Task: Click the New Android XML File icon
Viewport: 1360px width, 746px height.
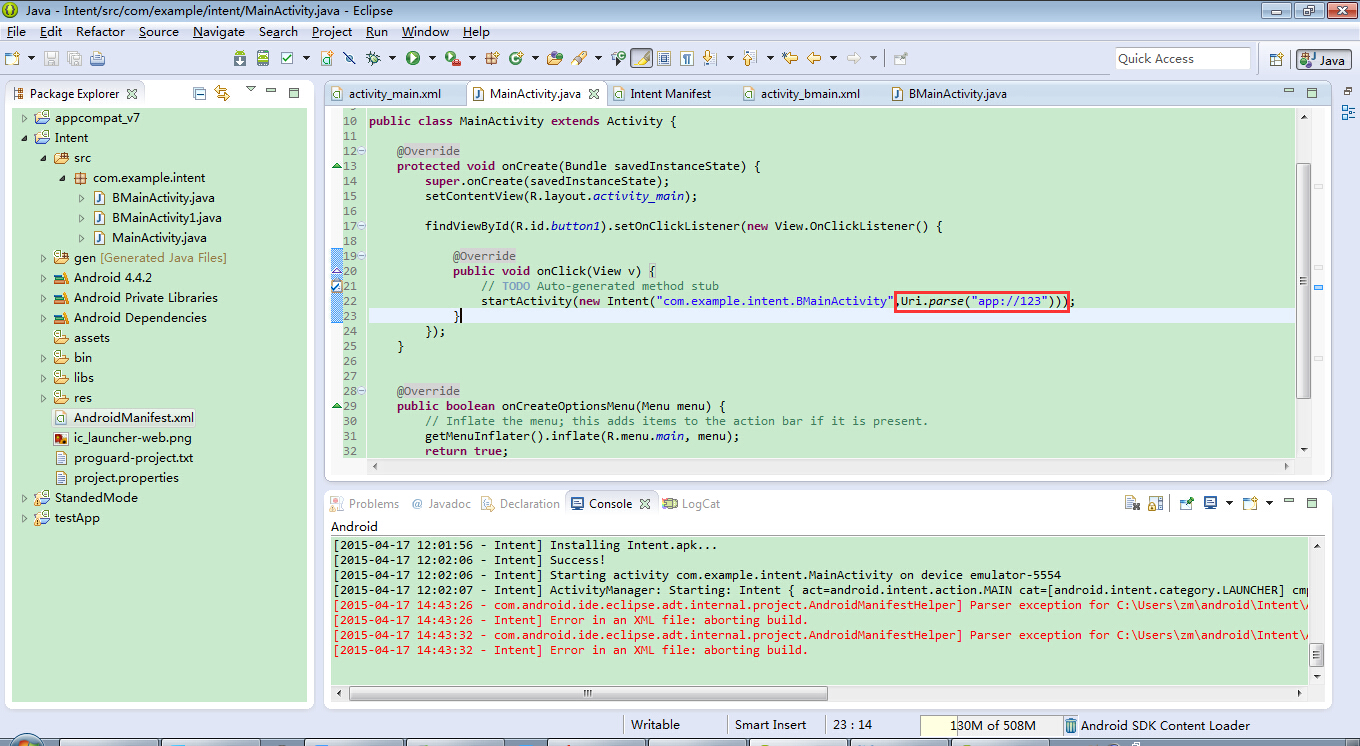Action: tap(327, 58)
